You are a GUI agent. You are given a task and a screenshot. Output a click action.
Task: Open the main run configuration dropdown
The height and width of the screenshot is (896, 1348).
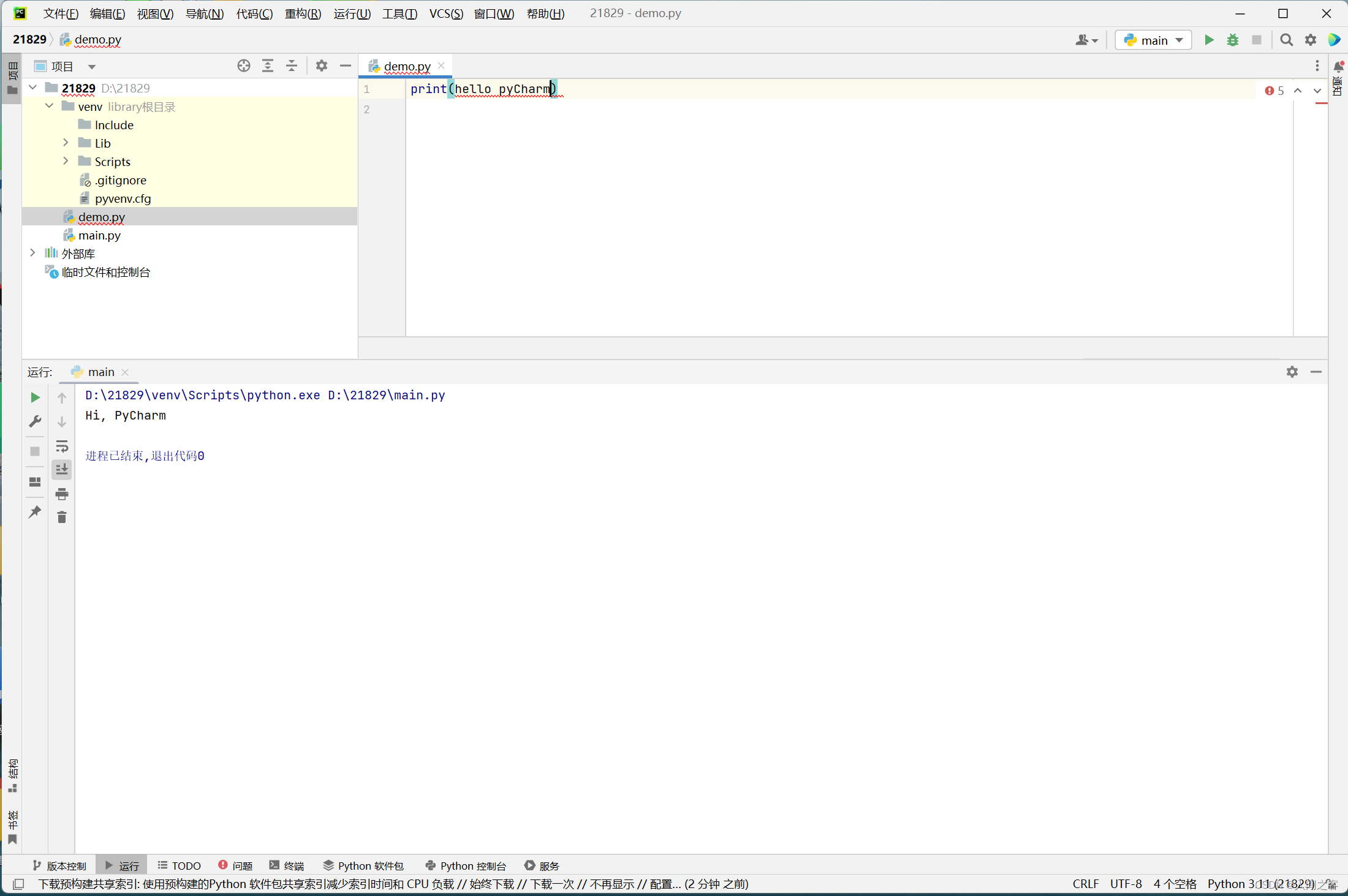click(1153, 40)
